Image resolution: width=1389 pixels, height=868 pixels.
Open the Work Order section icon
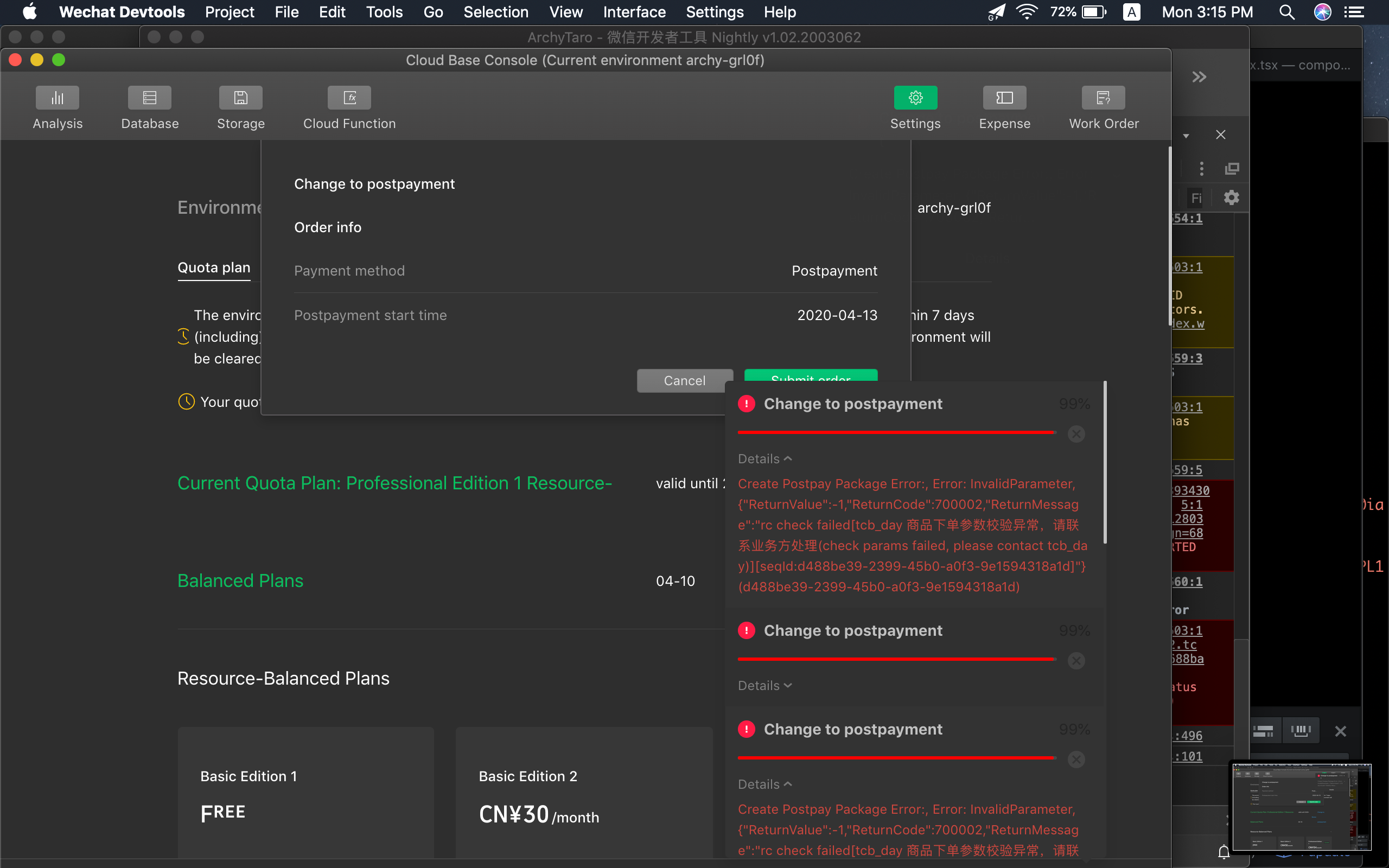[x=1103, y=98]
